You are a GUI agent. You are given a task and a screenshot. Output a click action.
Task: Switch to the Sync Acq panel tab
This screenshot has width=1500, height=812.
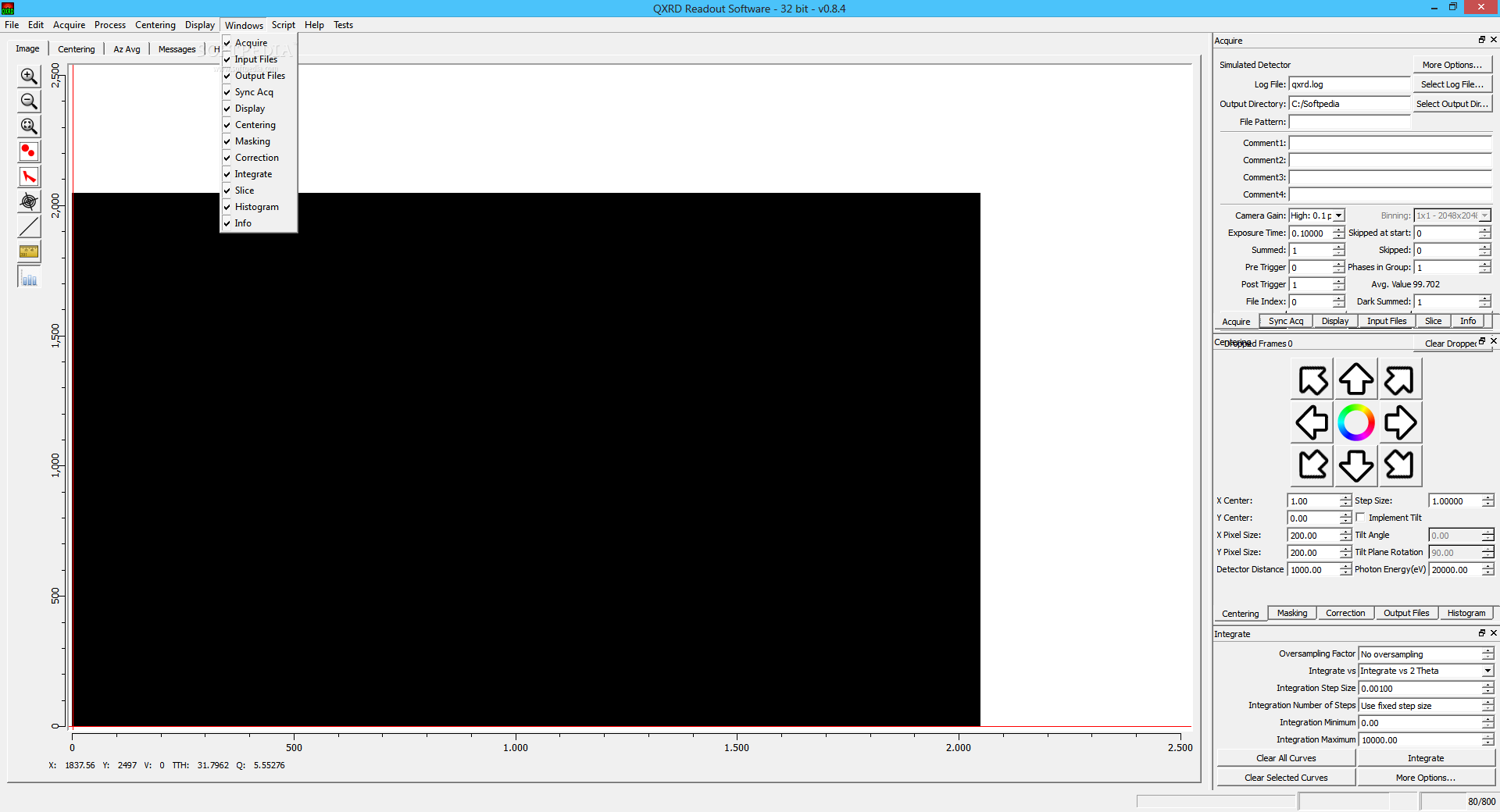coord(1286,321)
